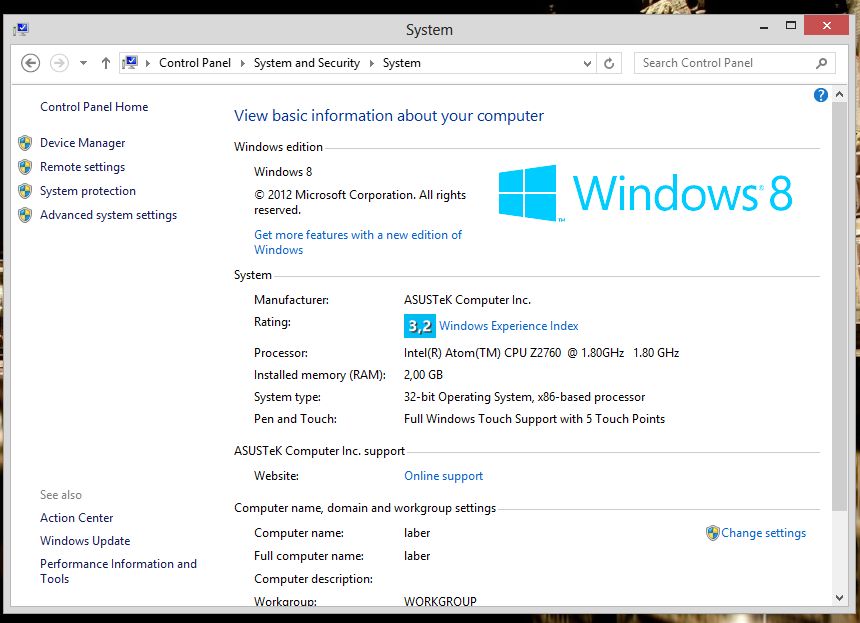
Task: Expand the chevron after System and Security
Action: click(371, 63)
